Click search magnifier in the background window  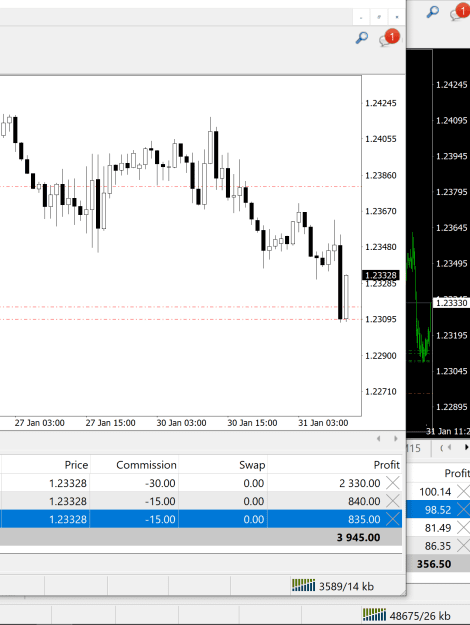click(x=433, y=12)
